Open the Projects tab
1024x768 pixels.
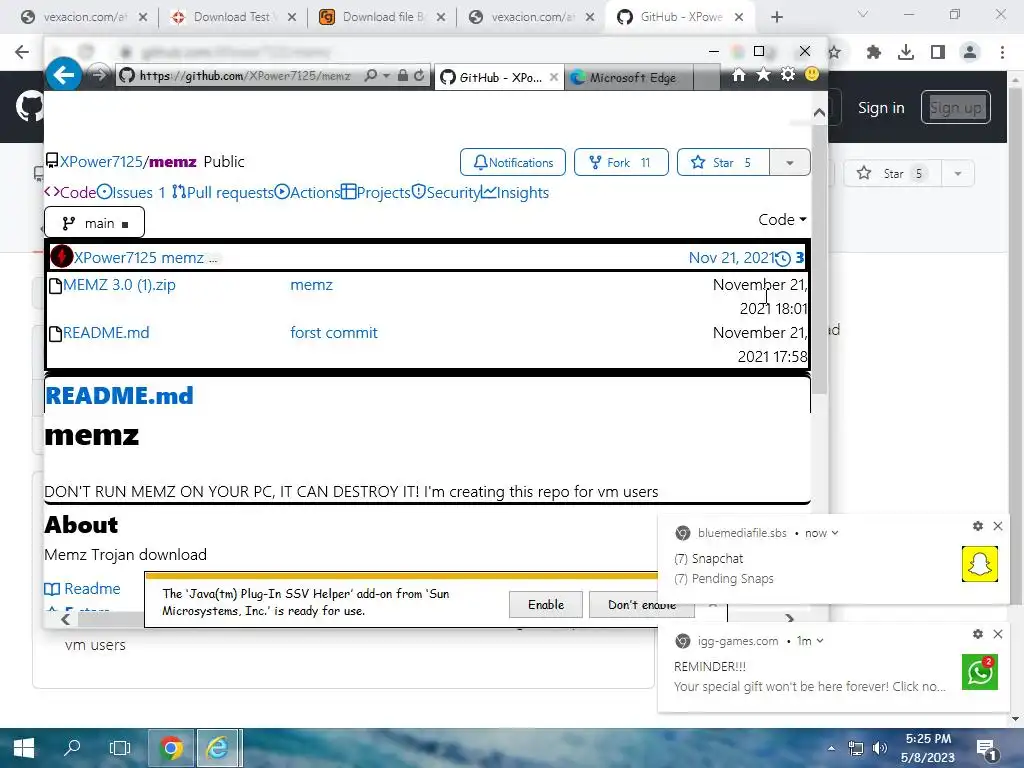click(x=376, y=193)
